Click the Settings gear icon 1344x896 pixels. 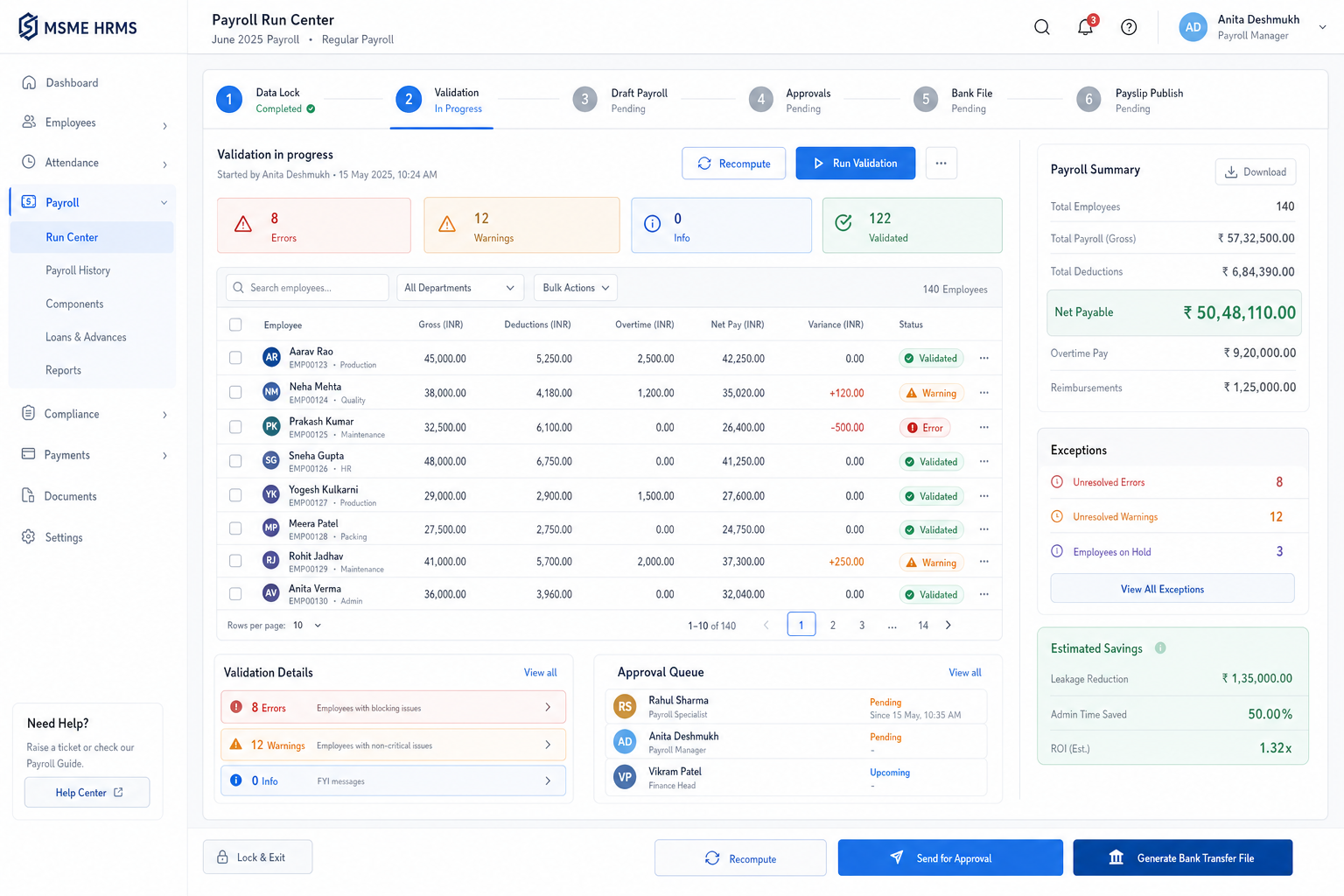point(29,536)
